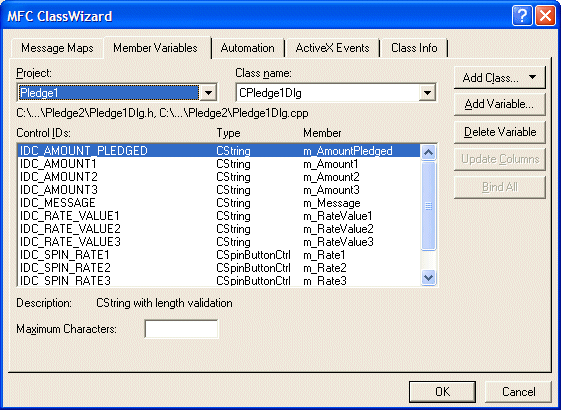The image size is (561, 410).
Task: Switch to the Message Maps tab
Action: pos(57,48)
